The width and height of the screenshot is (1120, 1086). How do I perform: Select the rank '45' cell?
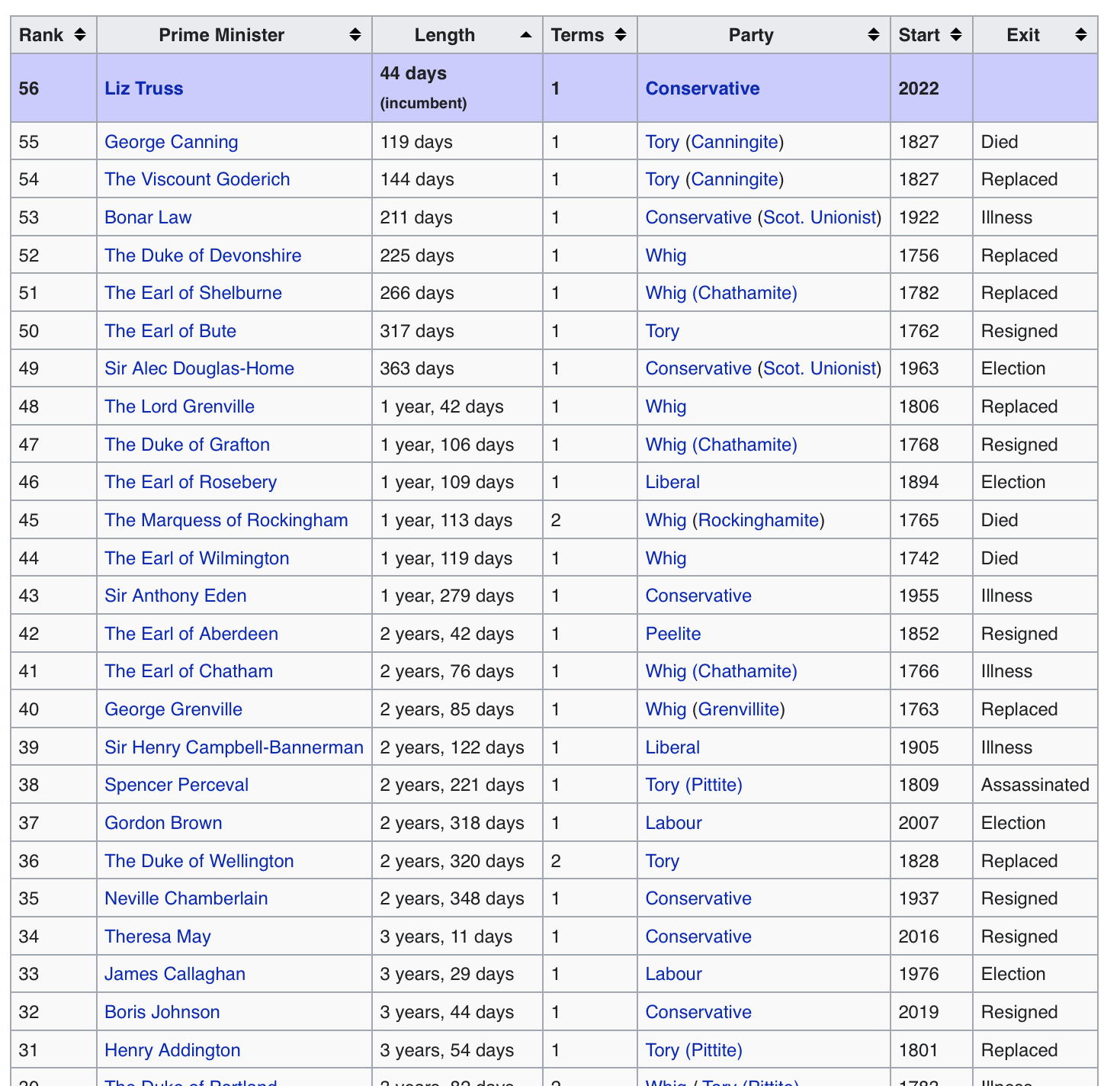click(x=54, y=520)
